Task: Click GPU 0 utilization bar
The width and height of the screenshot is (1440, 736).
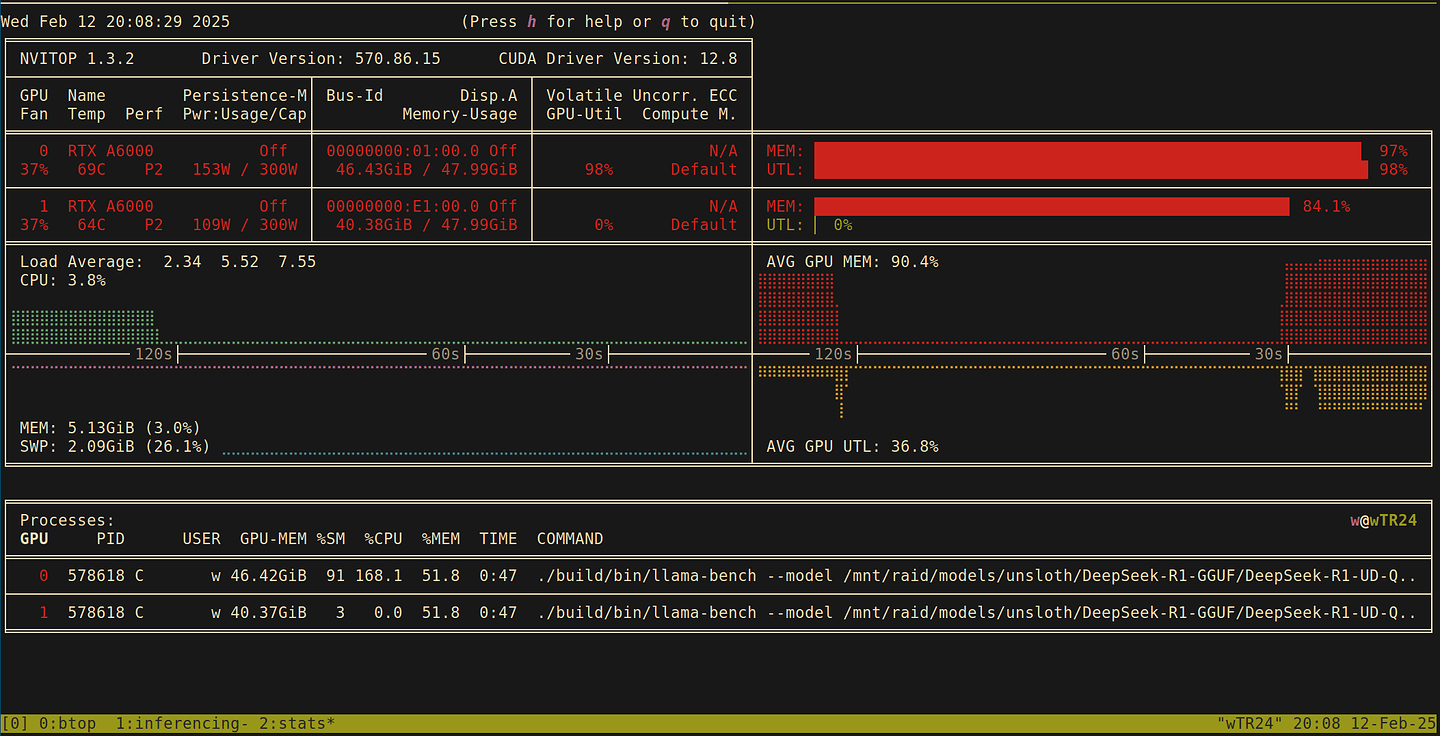Action: pos(1090,170)
